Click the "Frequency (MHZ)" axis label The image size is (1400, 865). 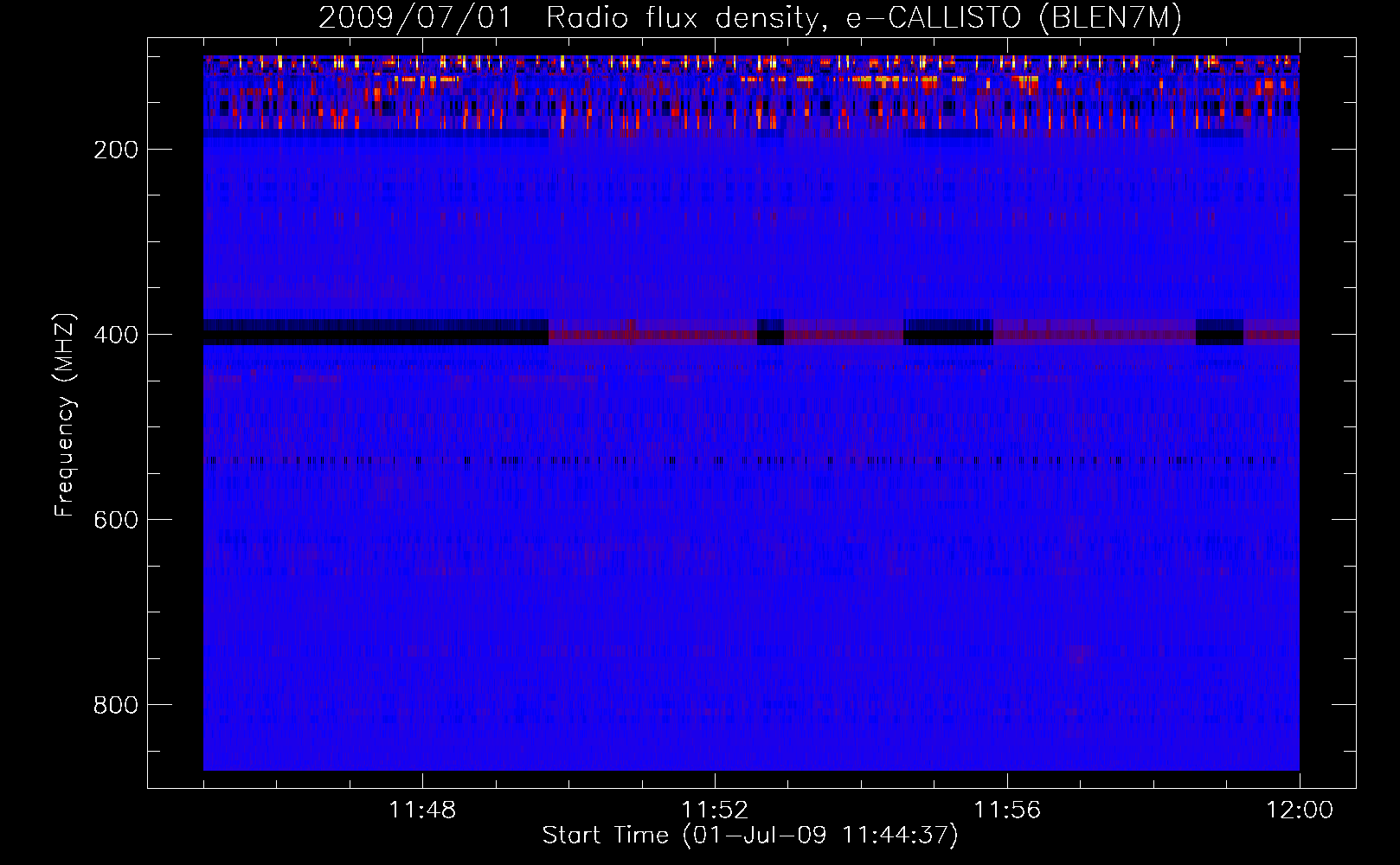coord(65,415)
